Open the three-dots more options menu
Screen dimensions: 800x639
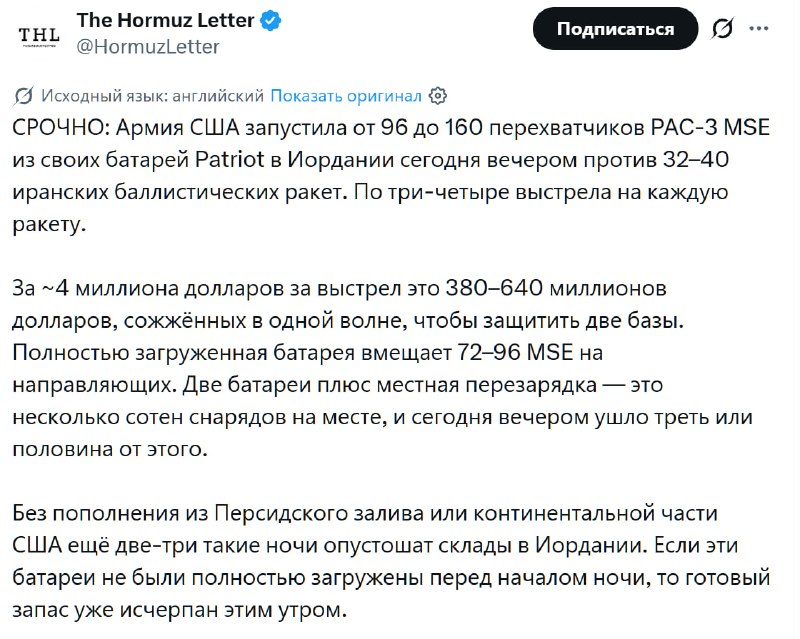(x=759, y=29)
